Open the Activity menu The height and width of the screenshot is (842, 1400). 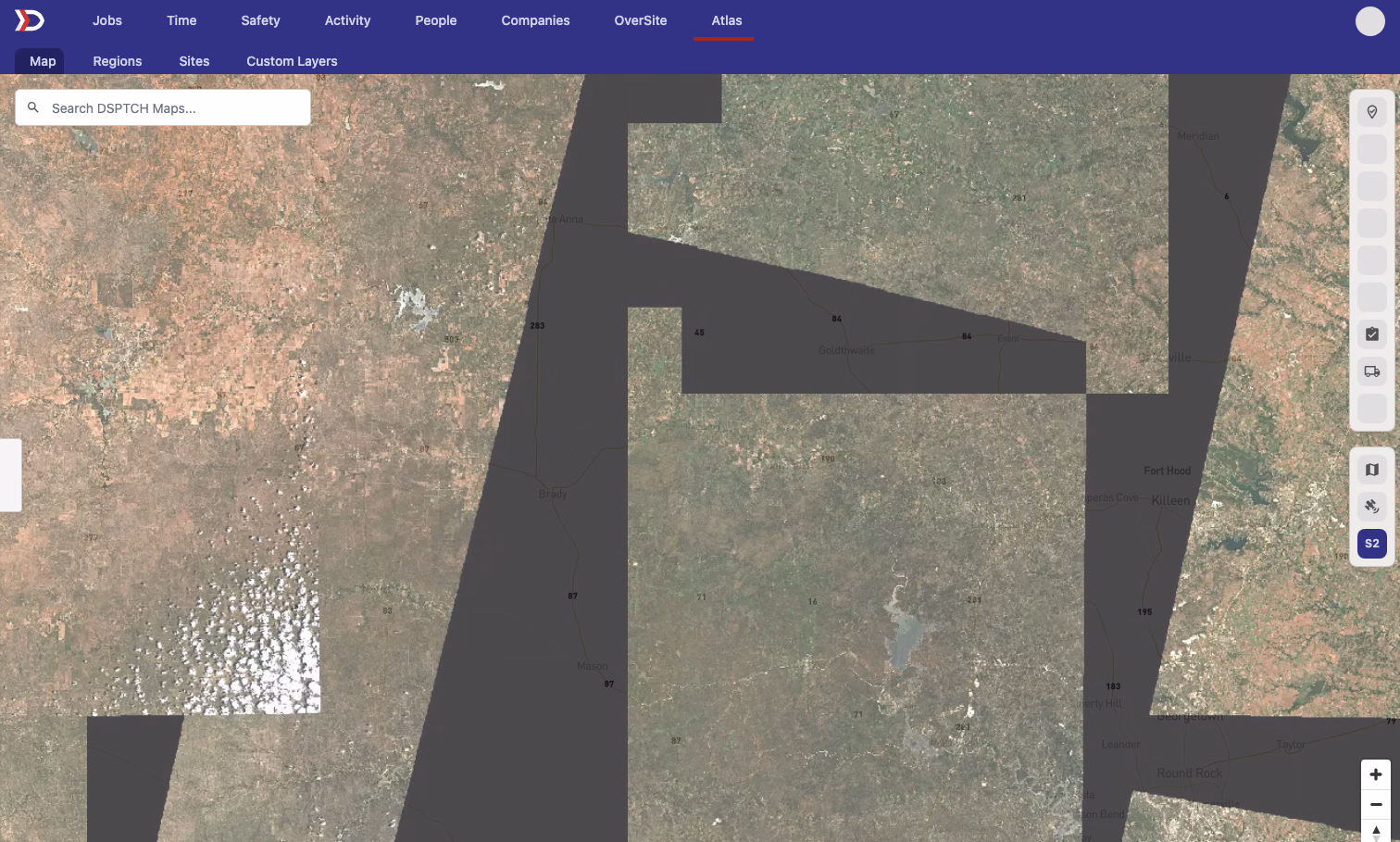click(x=347, y=20)
